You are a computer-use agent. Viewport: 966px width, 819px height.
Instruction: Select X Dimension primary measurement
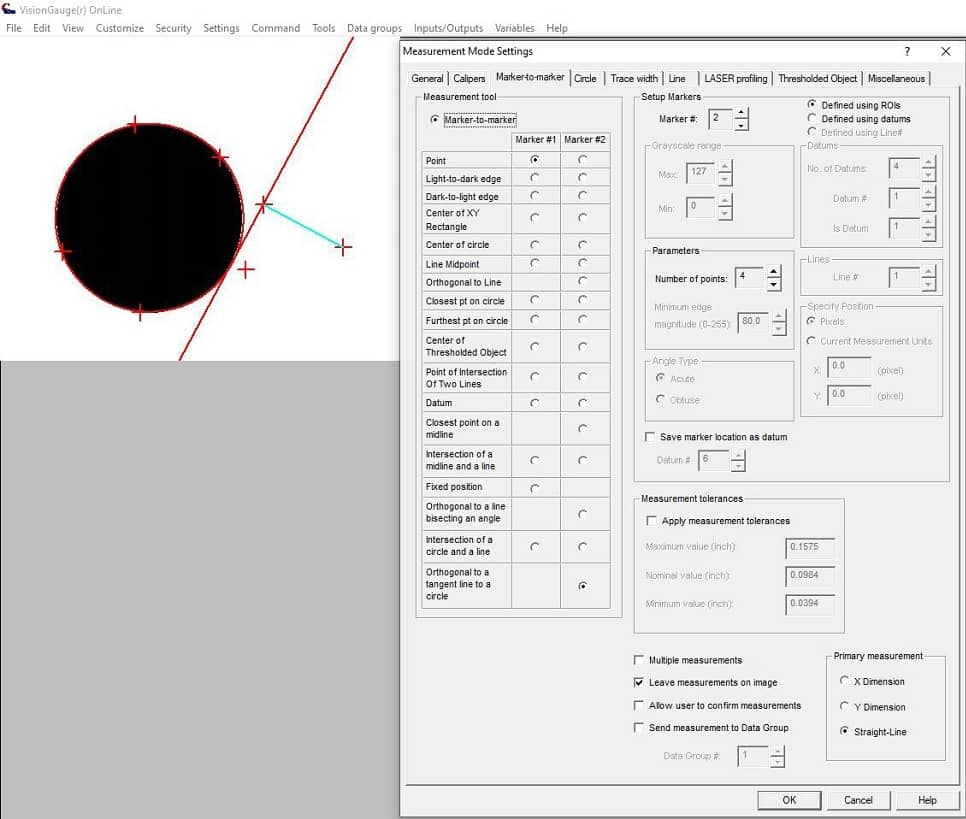845,681
